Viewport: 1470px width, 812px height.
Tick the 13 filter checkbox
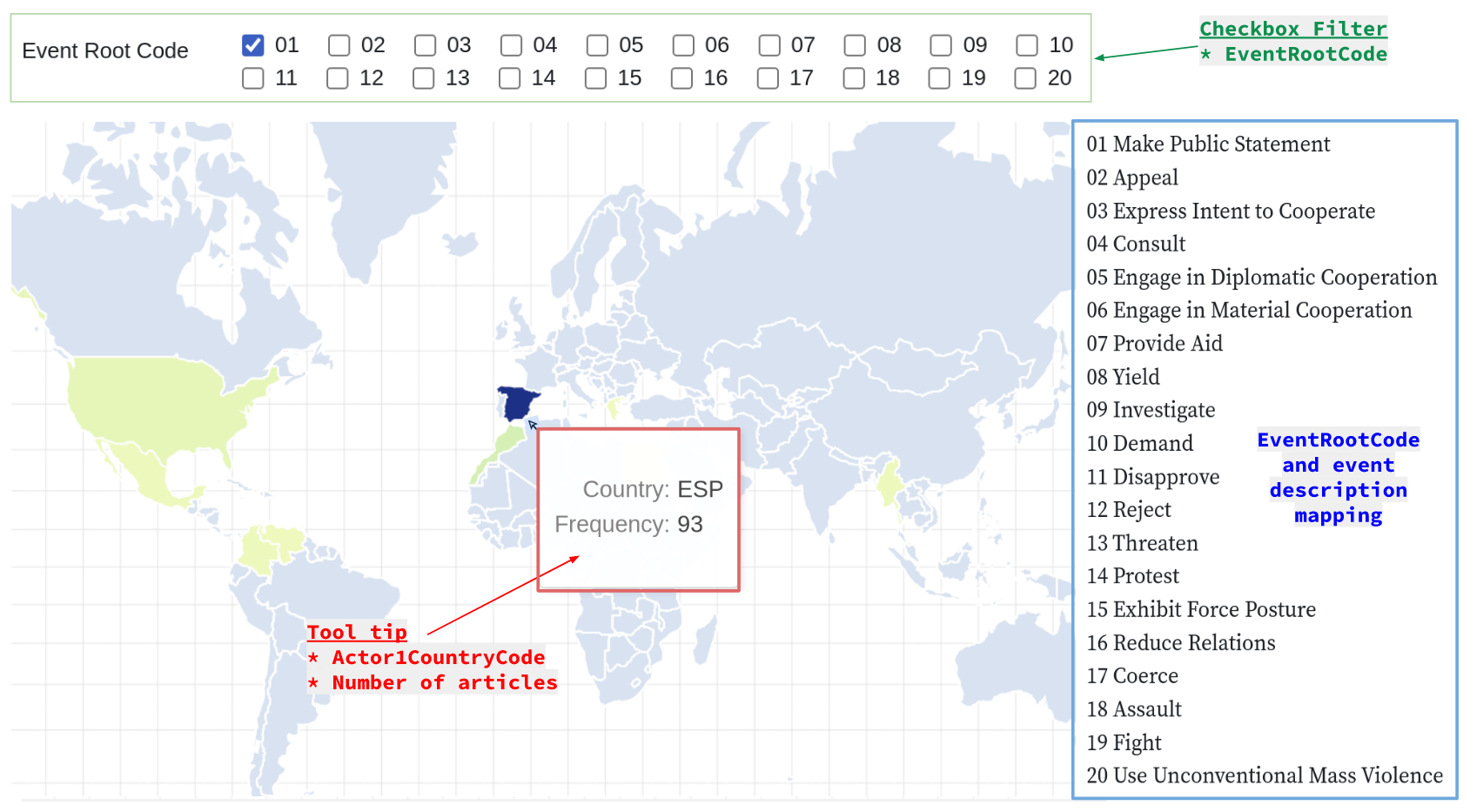point(424,78)
